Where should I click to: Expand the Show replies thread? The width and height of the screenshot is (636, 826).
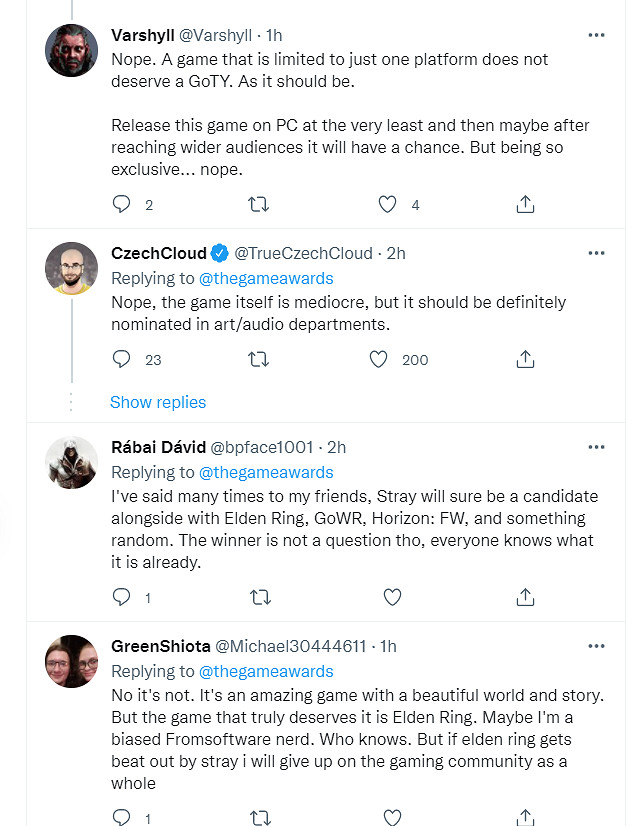pyautogui.click(x=158, y=402)
